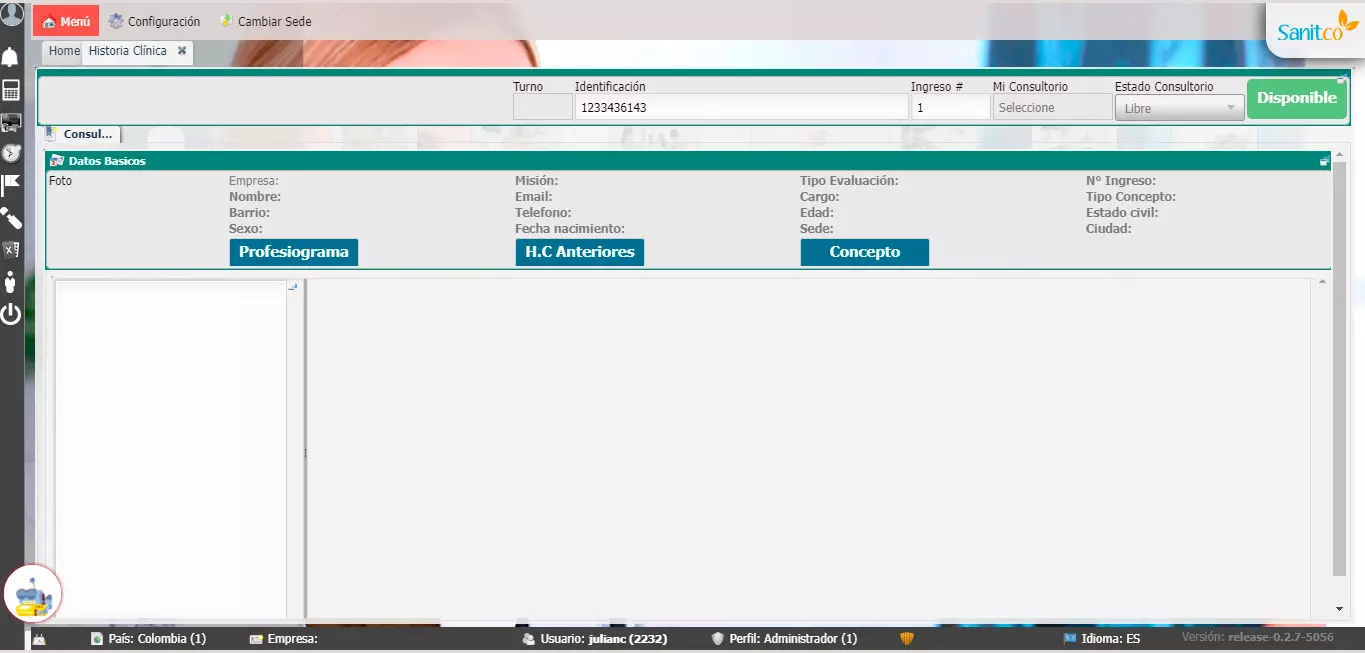The image size is (1365, 653).
Task: Open the calculator icon in sidebar
Action: point(11,91)
